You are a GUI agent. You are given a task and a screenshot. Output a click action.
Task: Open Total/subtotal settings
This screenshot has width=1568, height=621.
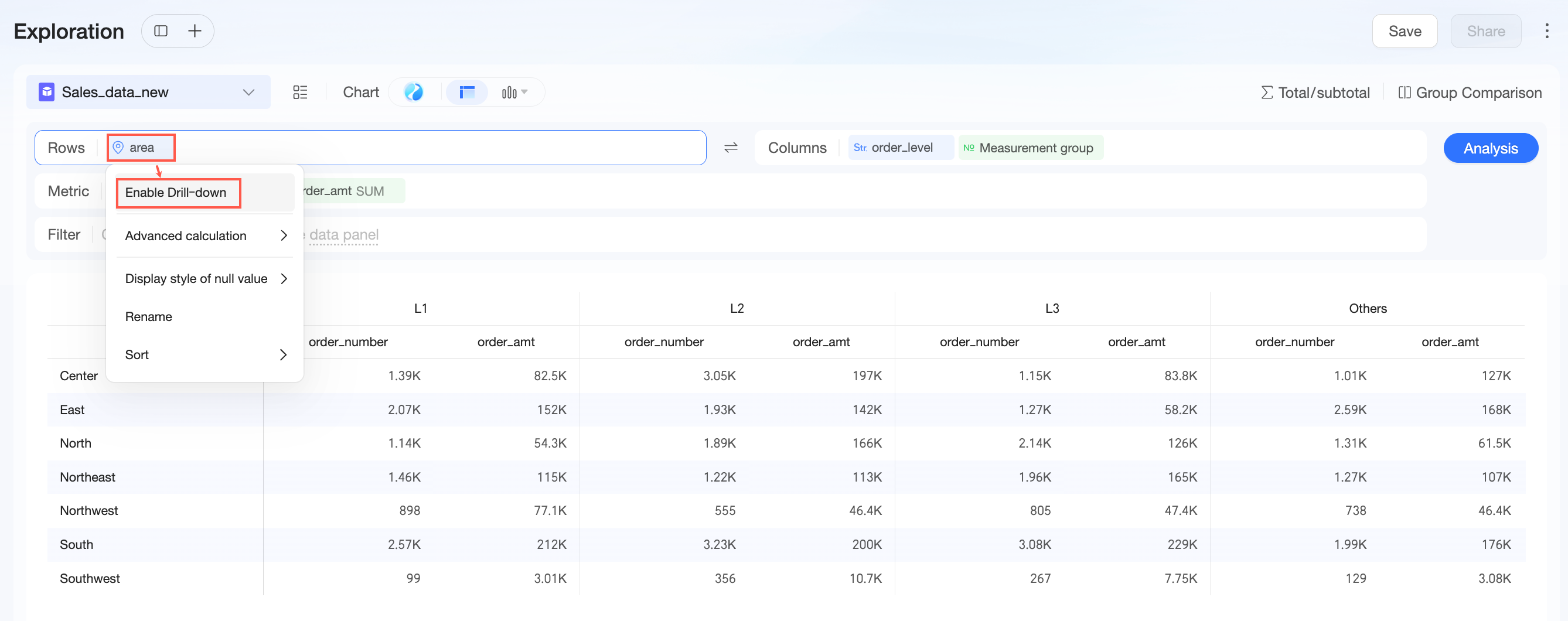(x=1315, y=93)
